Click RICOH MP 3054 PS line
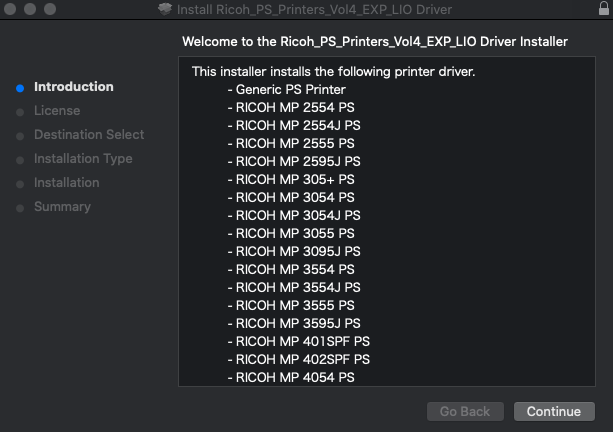Screen dimensions: 613x432 point(291,197)
